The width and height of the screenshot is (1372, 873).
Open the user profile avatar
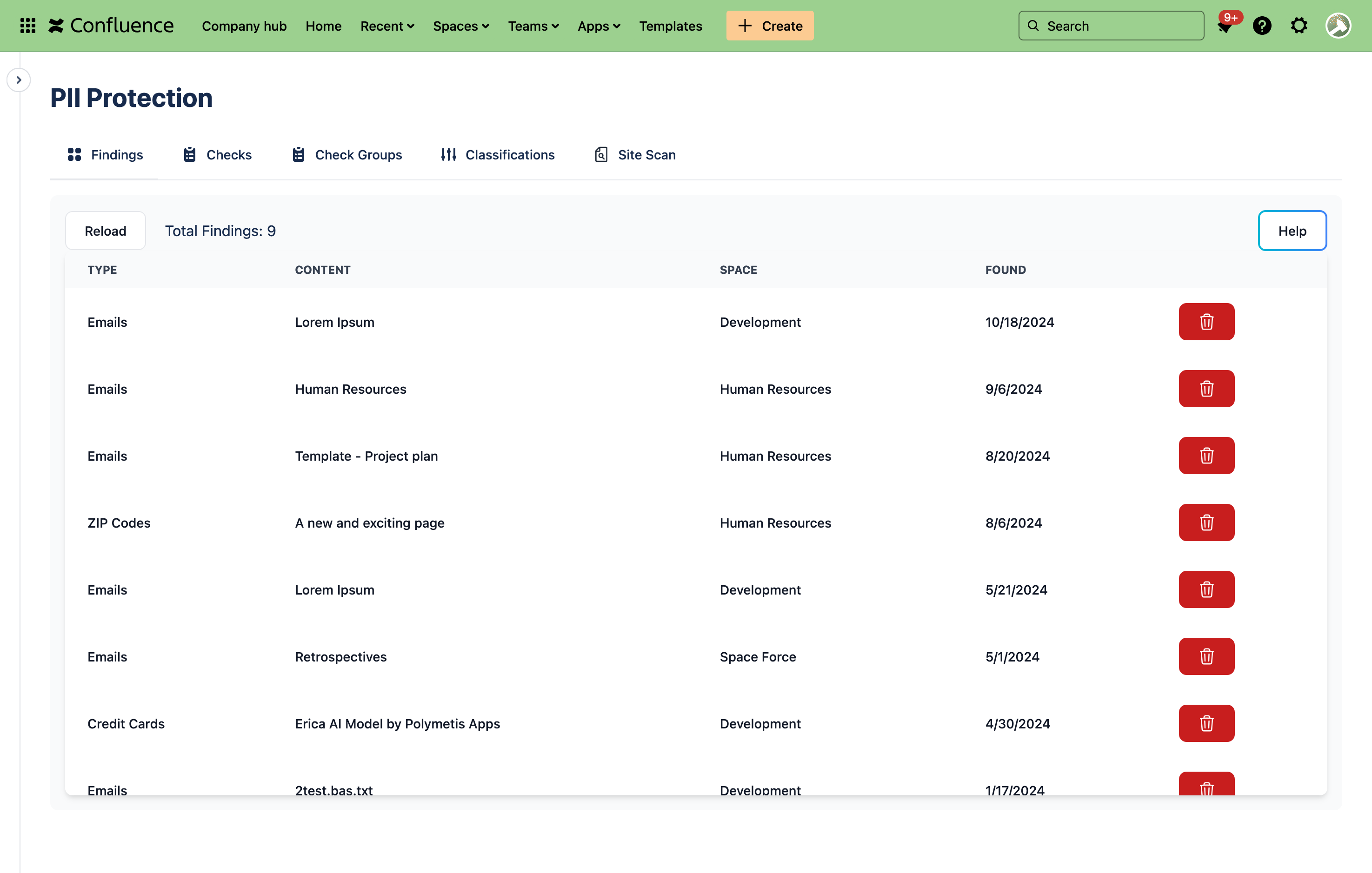[1339, 26]
